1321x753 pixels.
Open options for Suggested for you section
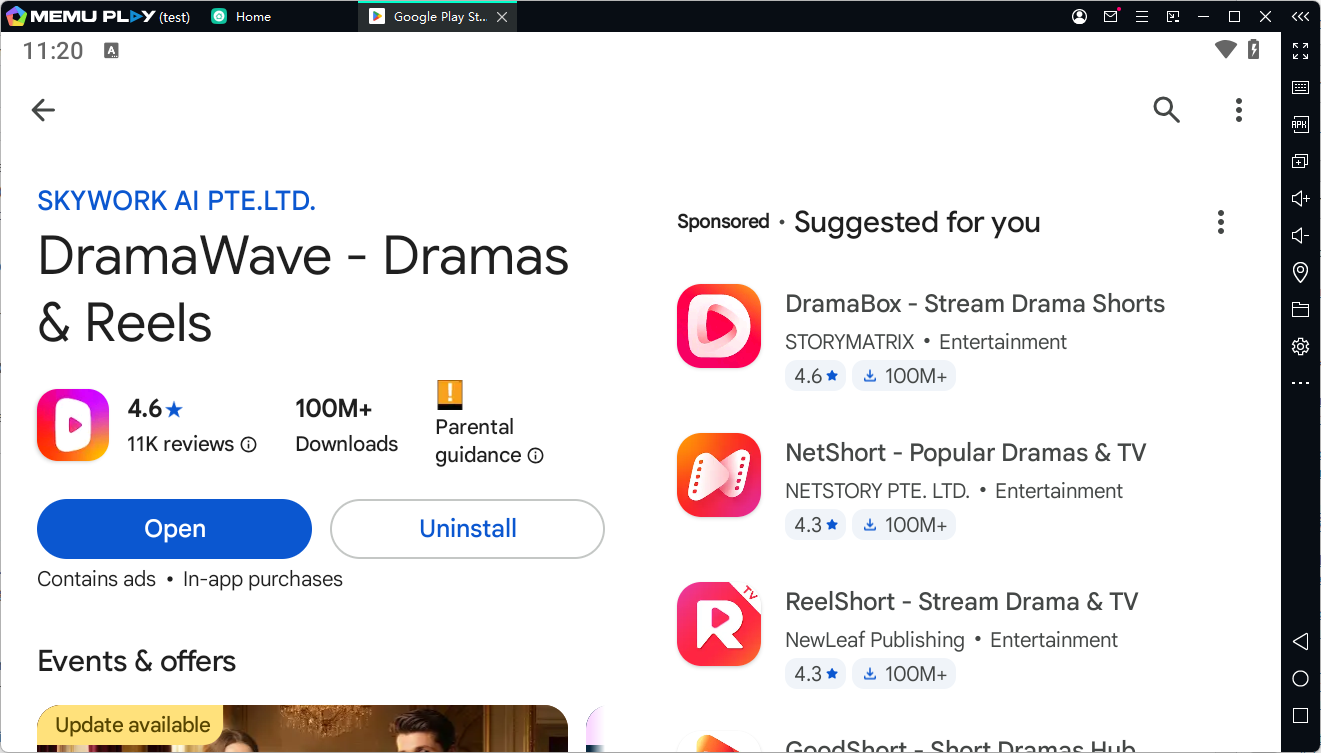pos(1221,222)
